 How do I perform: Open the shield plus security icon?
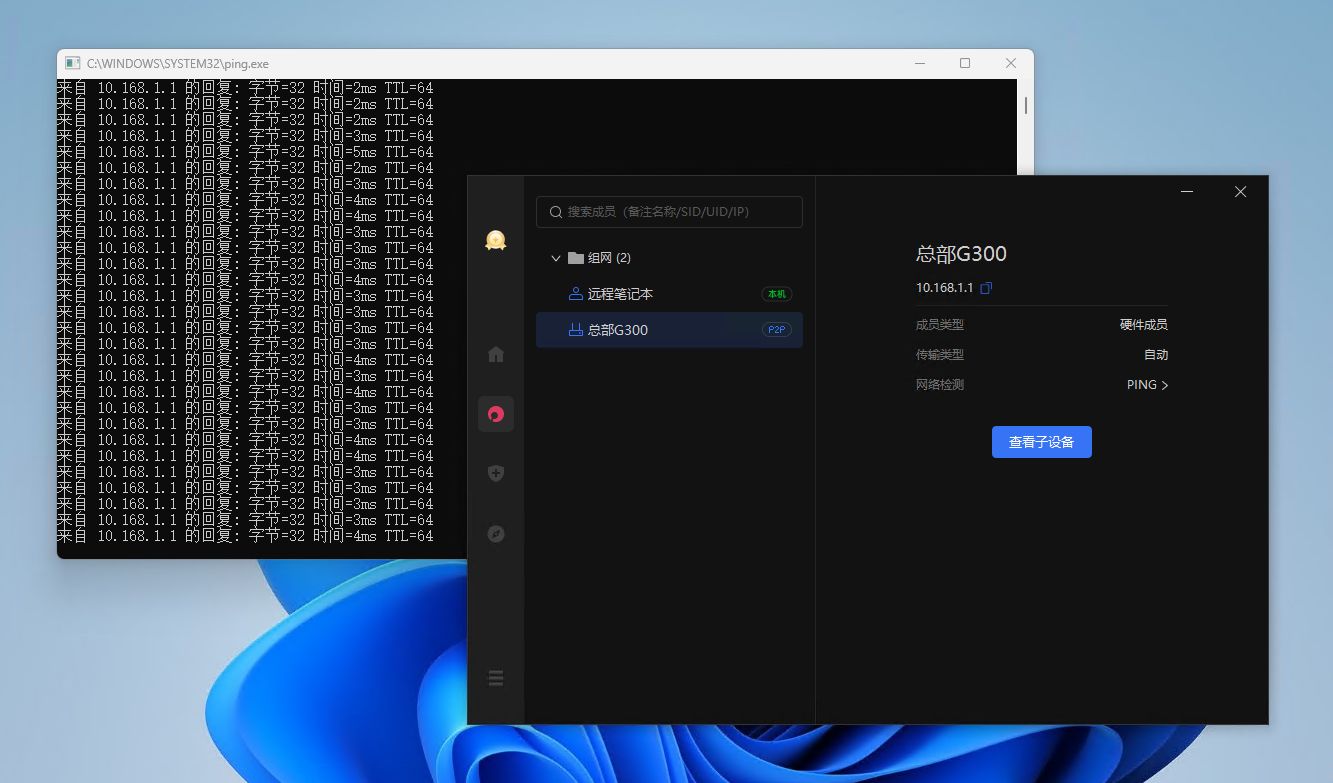(x=496, y=473)
